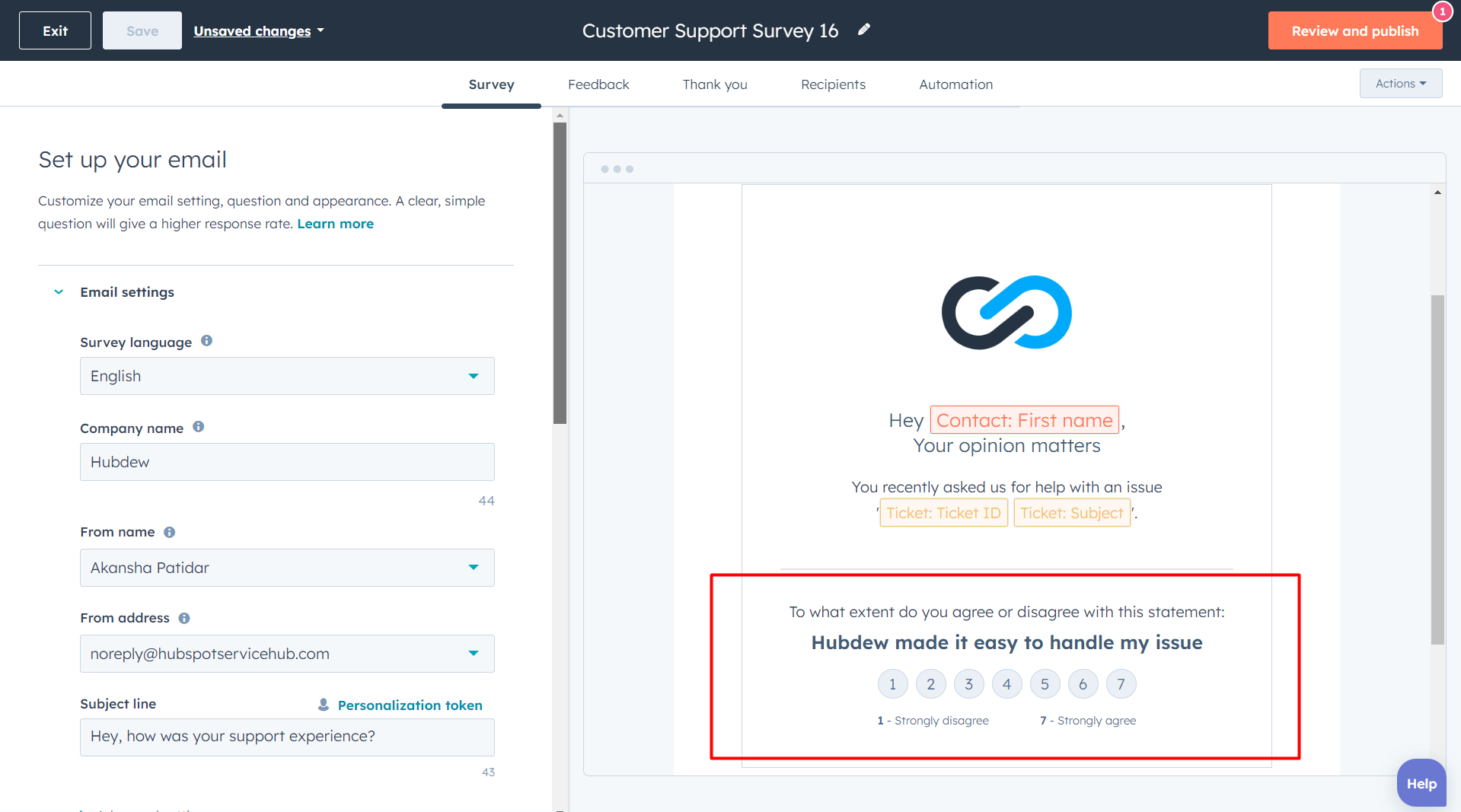Select rating 3 in survey preview

coord(968,684)
